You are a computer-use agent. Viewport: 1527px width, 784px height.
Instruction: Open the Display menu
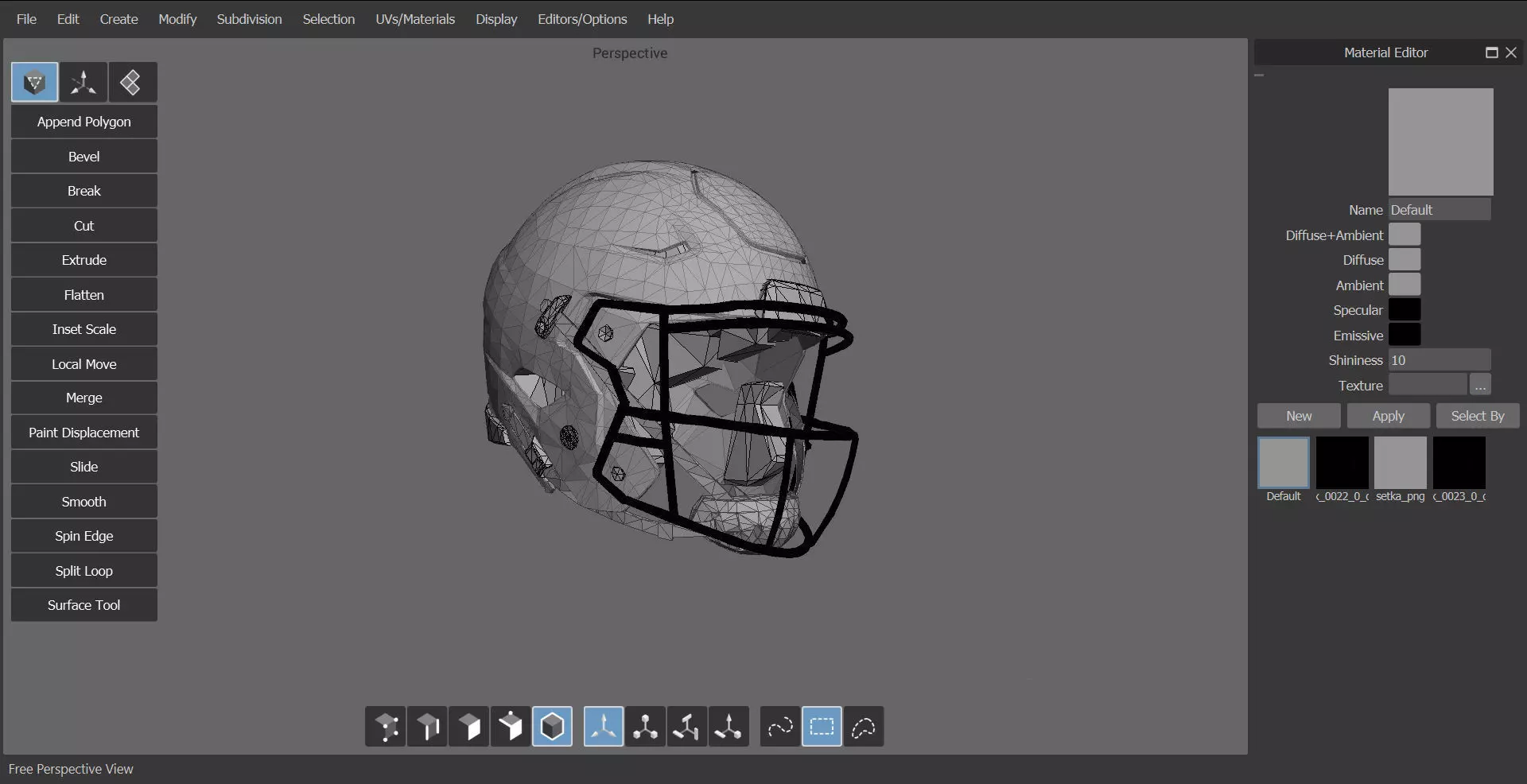click(496, 19)
